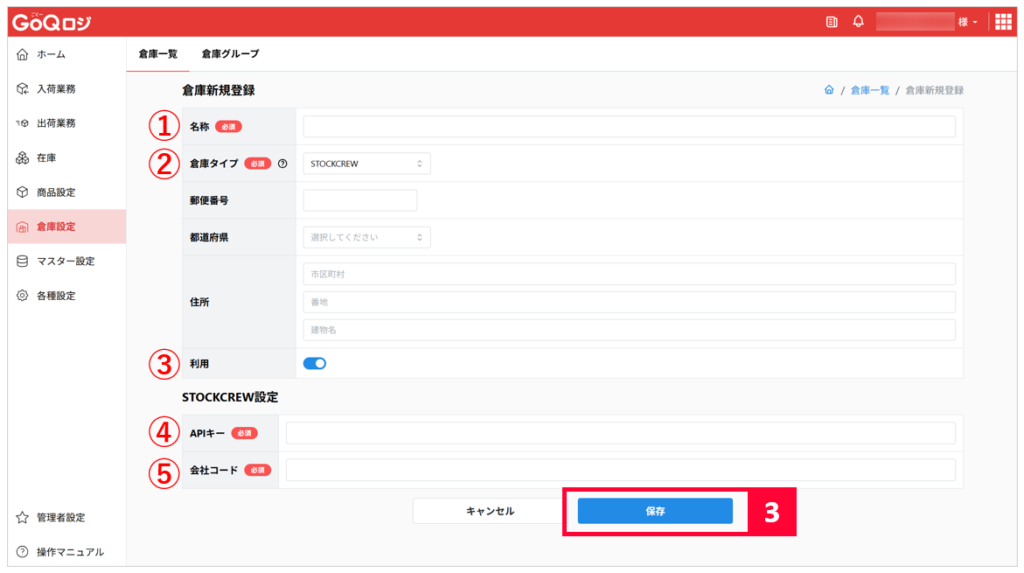Open the apps grid icon
Viewport: 1024px width, 573px height.
click(1003, 22)
